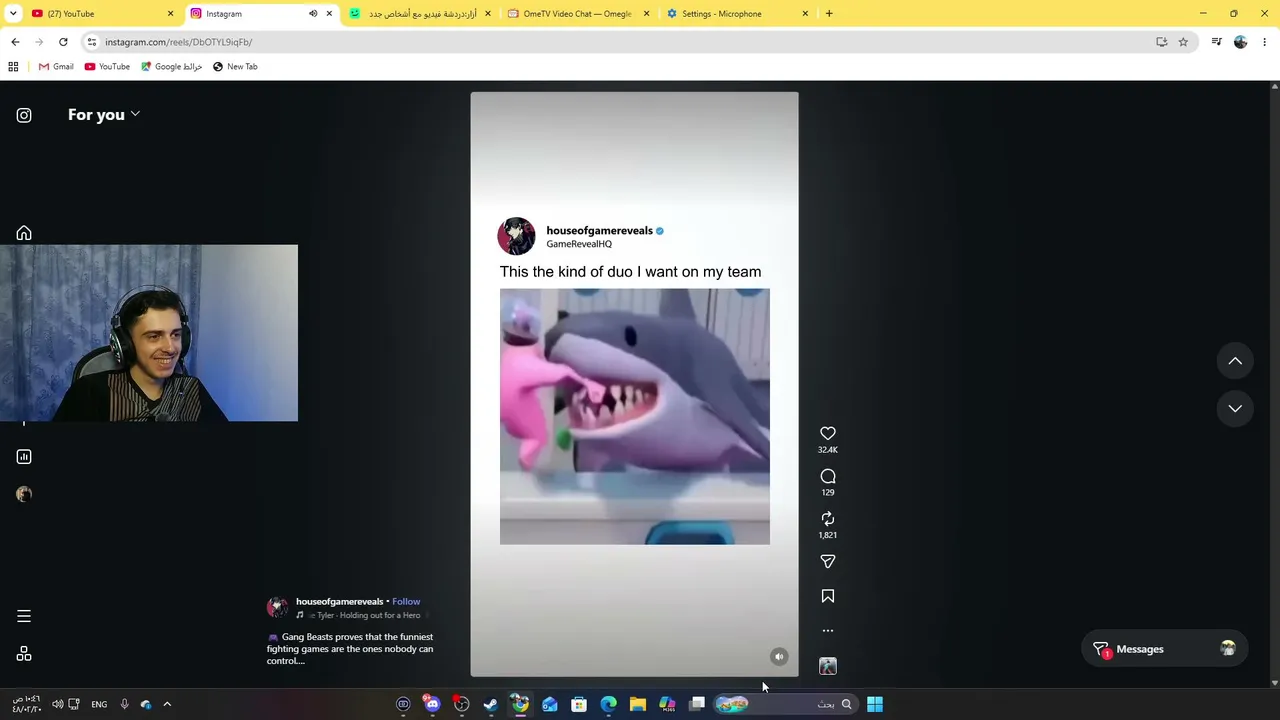Click the page scrollbar down arrow
Screen dimensions: 1280x720
1274,683
